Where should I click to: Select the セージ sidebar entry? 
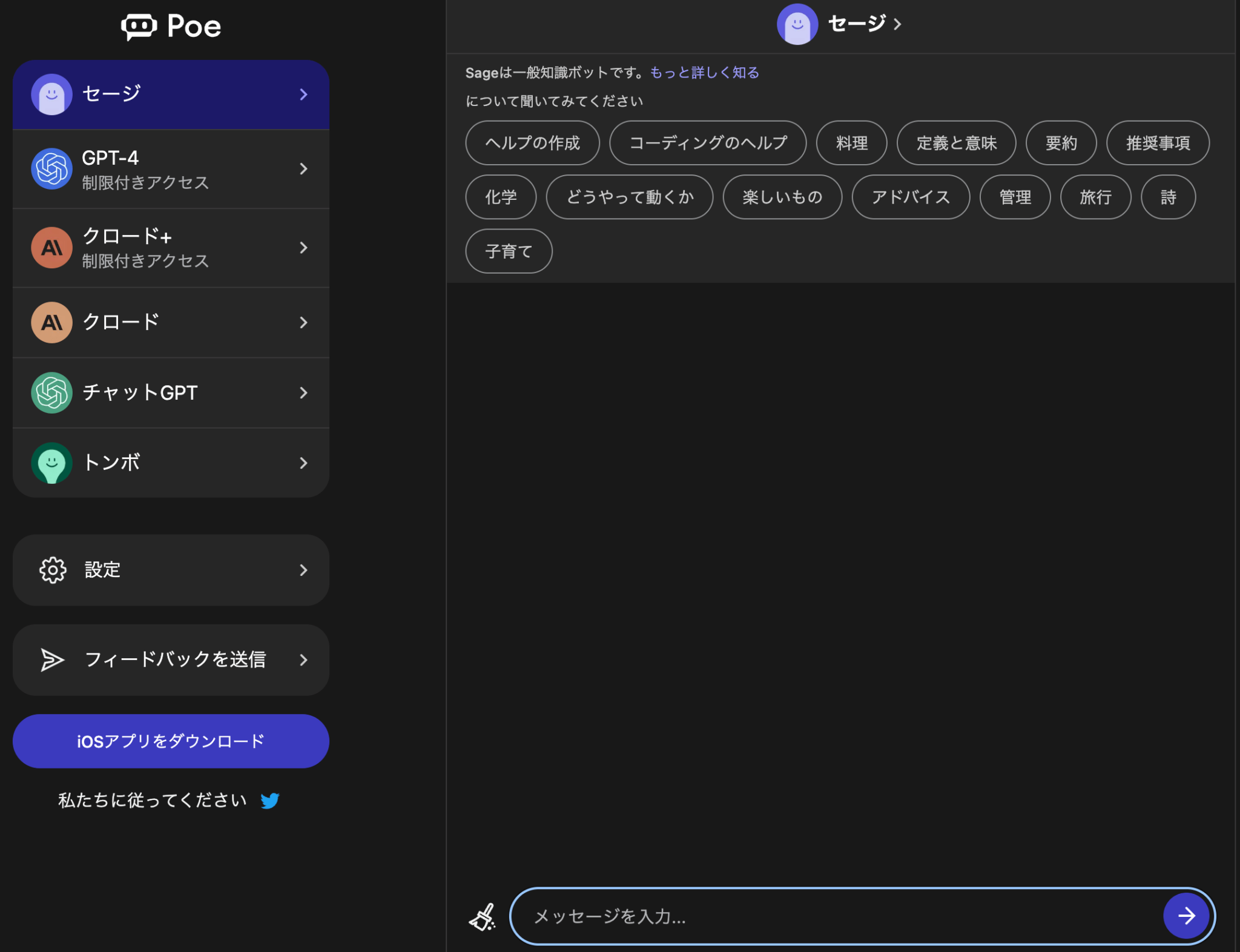point(170,94)
